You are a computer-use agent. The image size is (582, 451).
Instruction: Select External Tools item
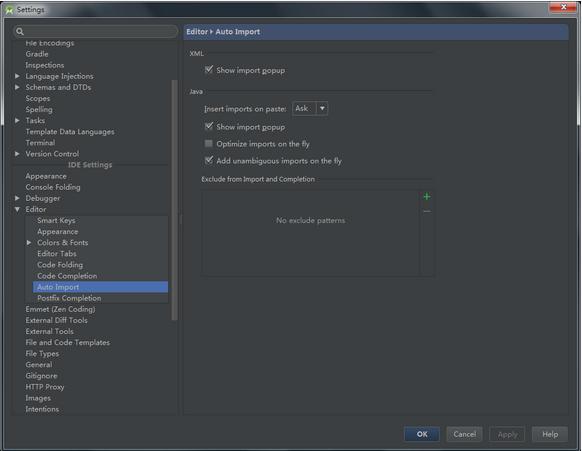click(49, 331)
